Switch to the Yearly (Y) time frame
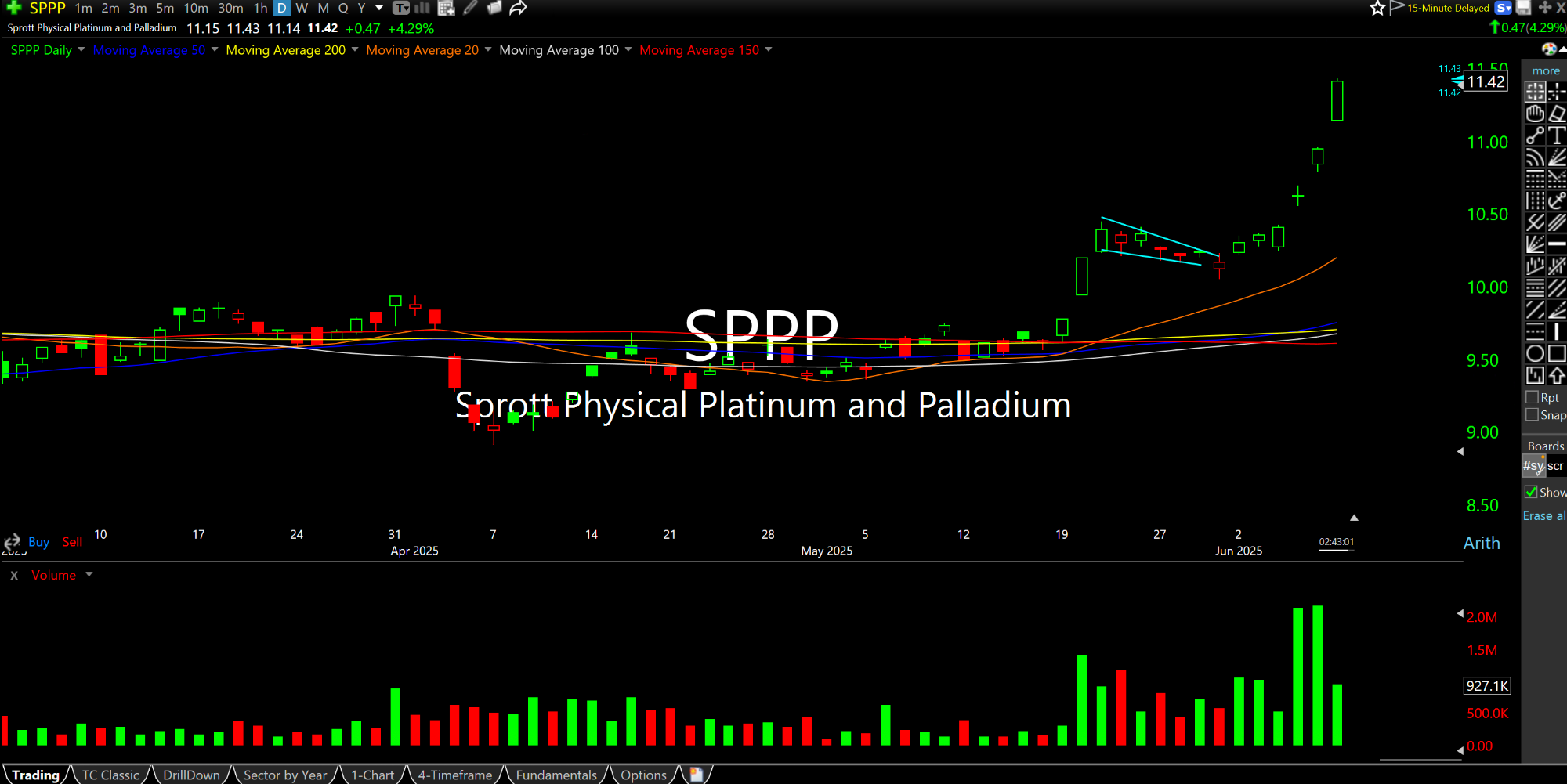 coord(361,8)
